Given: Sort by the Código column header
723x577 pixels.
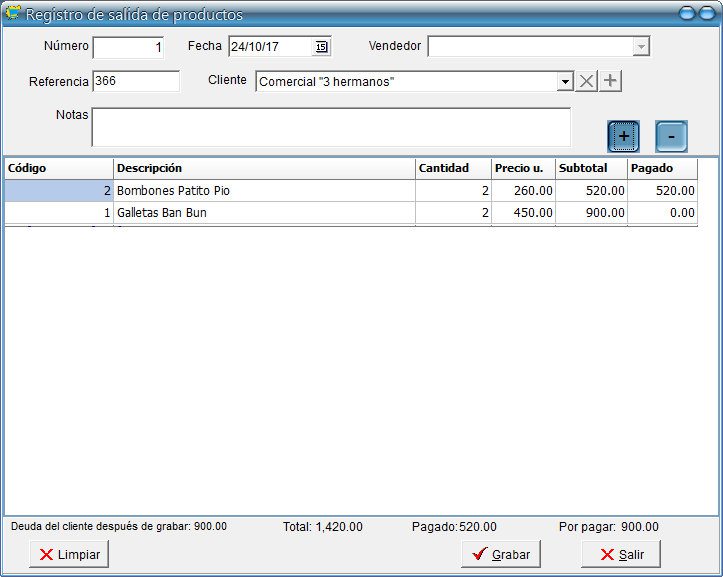Looking at the screenshot, I should click(59, 168).
